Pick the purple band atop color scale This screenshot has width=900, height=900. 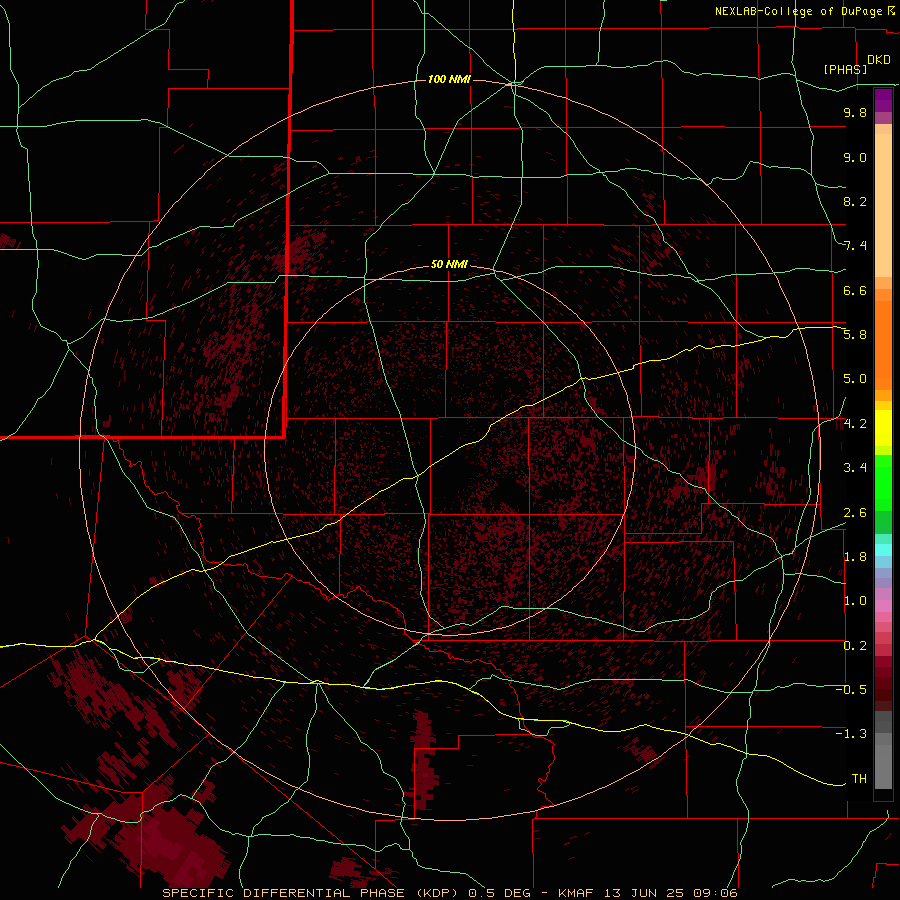[883, 100]
